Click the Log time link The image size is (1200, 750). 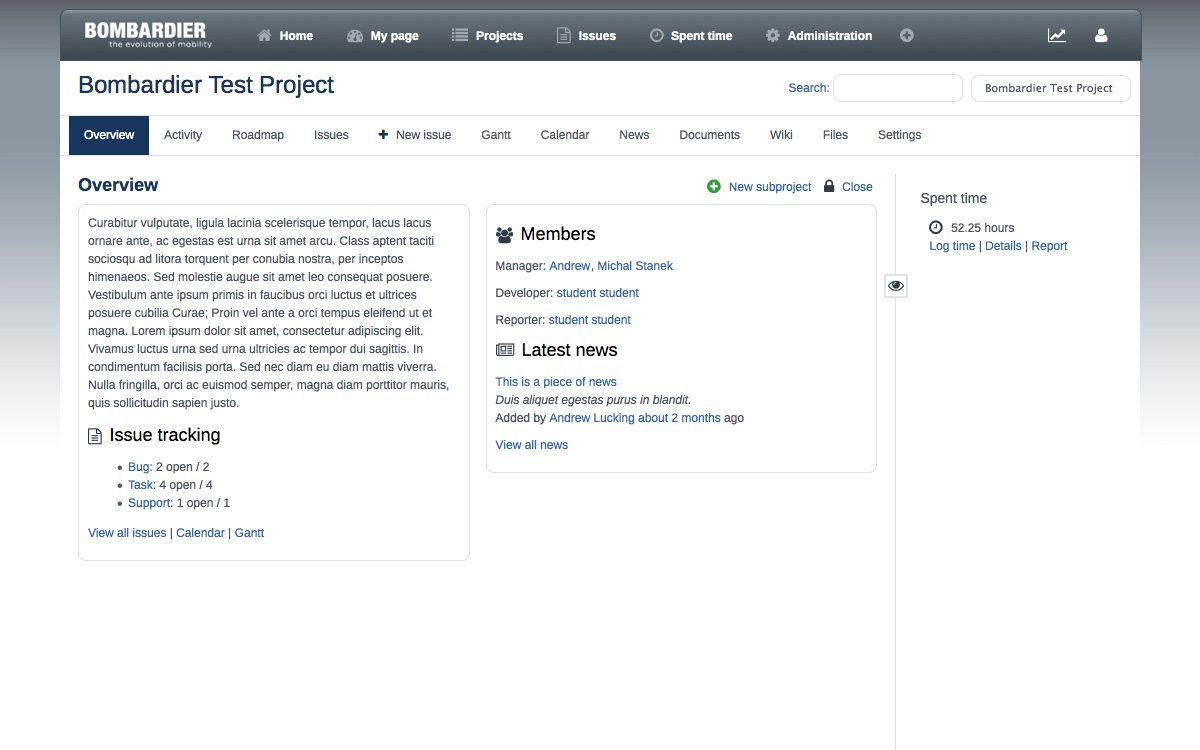click(x=952, y=246)
